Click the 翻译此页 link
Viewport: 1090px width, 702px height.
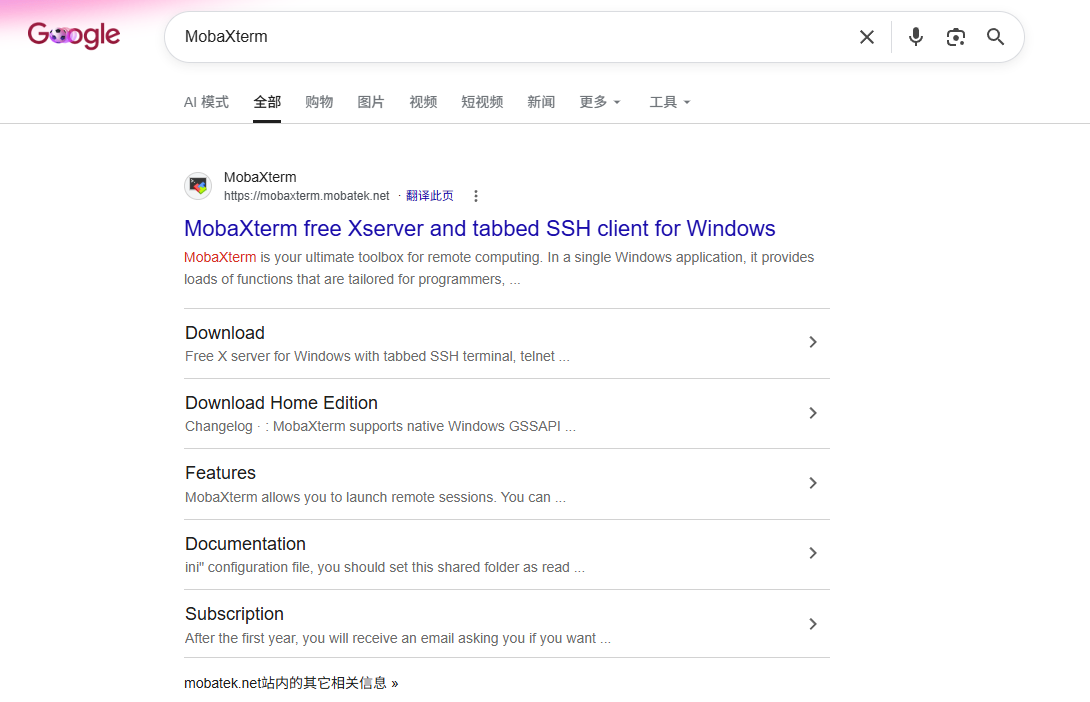pyautogui.click(x=430, y=196)
